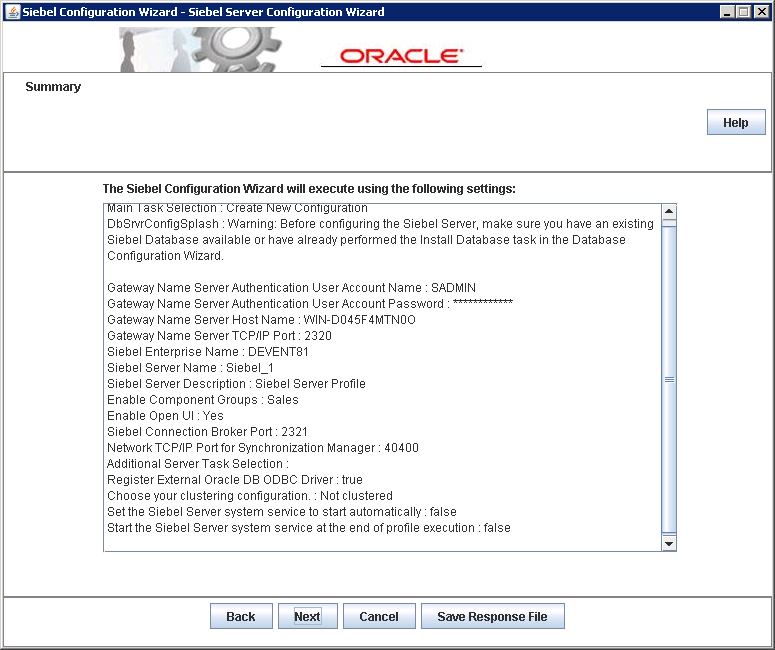This screenshot has height=650, width=775.
Task: Click 'Register External Oracle DB ODBC Driver : true'
Action: [235, 479]
